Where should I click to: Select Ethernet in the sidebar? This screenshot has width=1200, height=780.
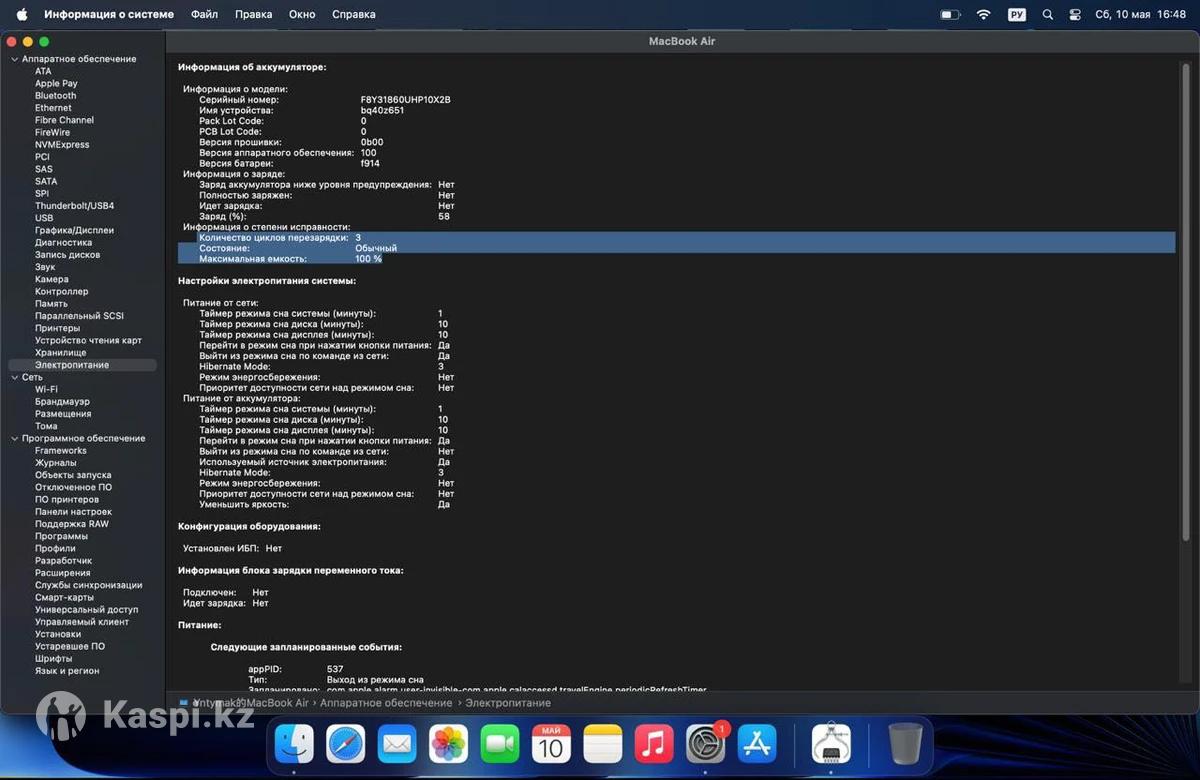[53, 108]
